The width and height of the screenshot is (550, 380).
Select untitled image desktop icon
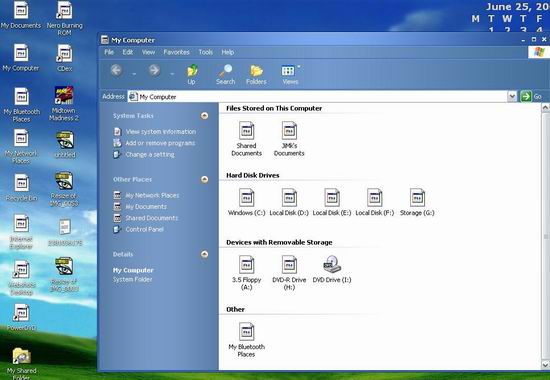65,144
